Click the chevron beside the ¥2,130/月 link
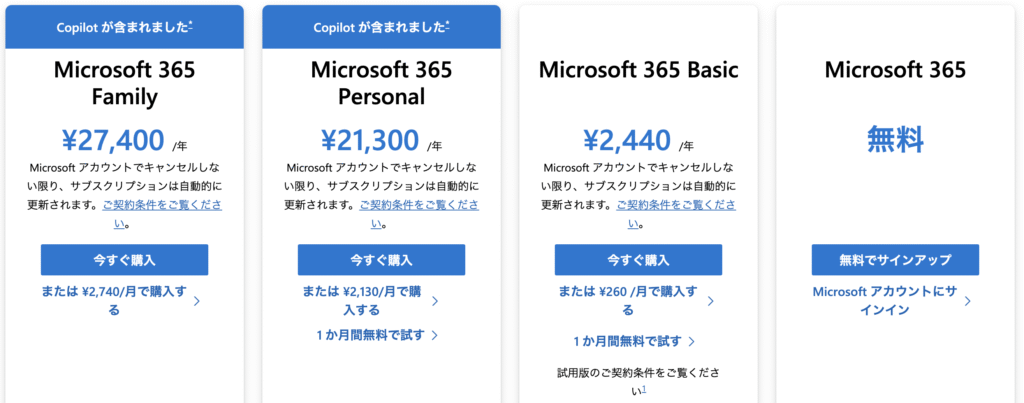 click(435, 301)
